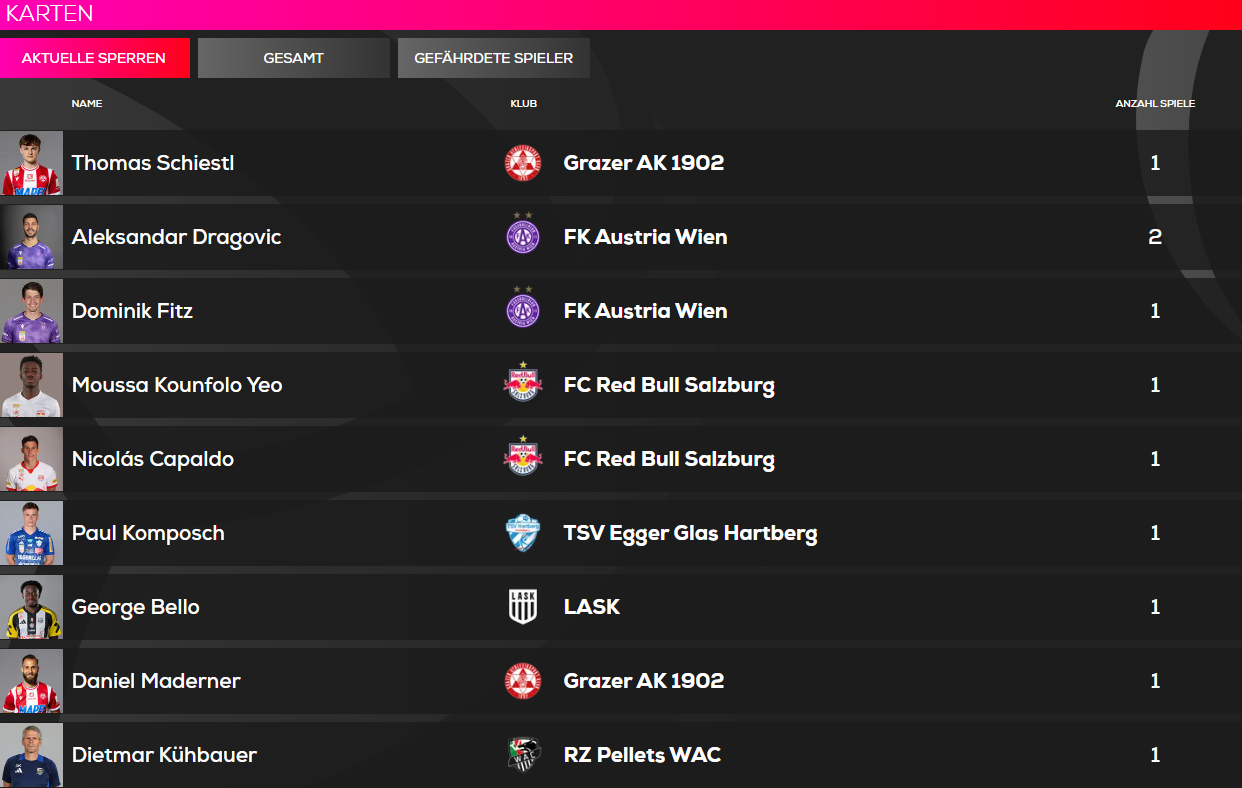The width and height of the screenshot is (1242, 788).
Task: Click Red Bull Salzburg logo beside Moussa Yeo
Action: [522, 382]
